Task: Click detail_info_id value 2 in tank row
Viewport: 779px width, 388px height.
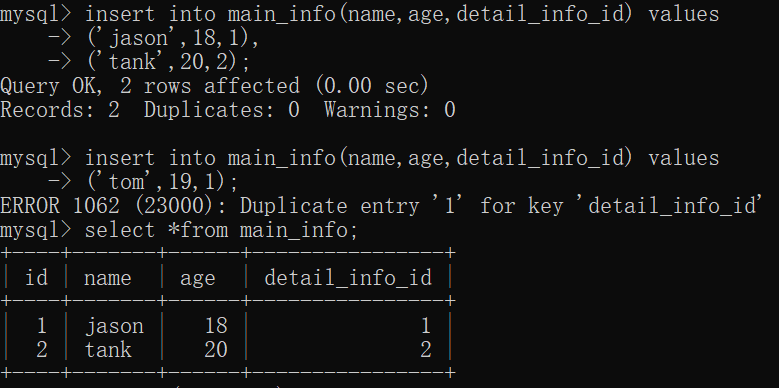Action: [426, 350]
